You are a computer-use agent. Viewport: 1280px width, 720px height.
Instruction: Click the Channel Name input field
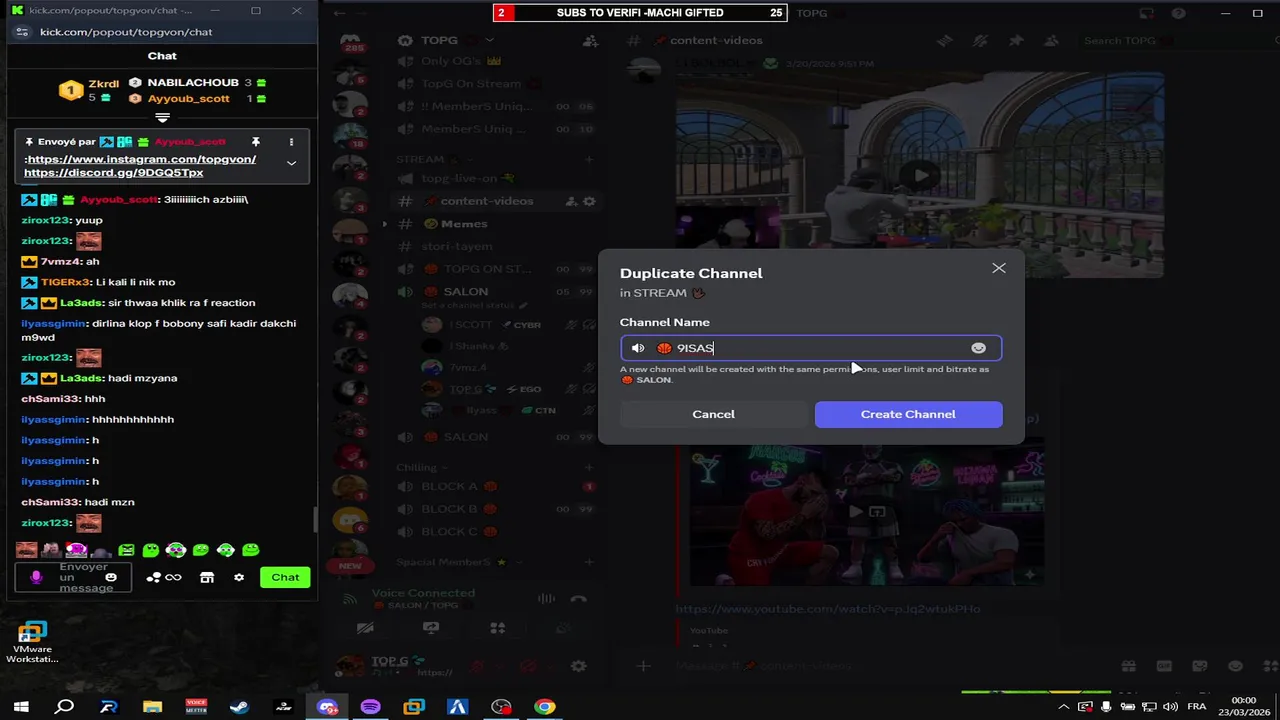point(810,348)
